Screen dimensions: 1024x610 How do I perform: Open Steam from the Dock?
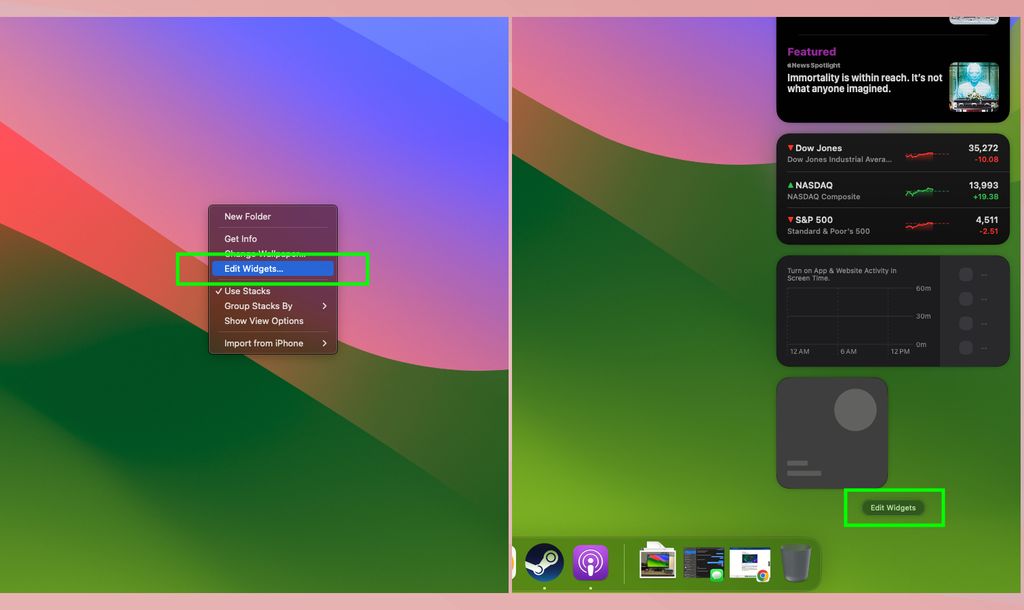tap(544, 562)
